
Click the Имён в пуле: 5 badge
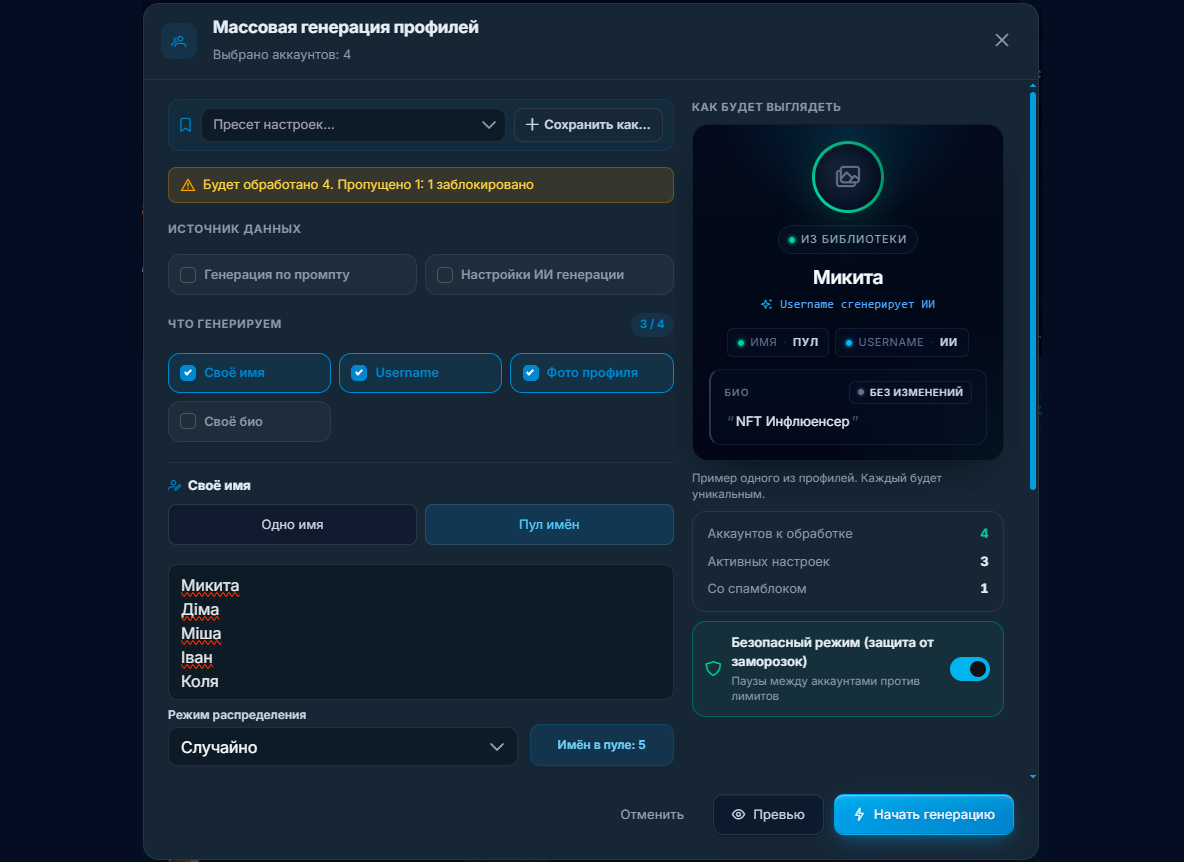pyautogui.click(x=601, y=745)
